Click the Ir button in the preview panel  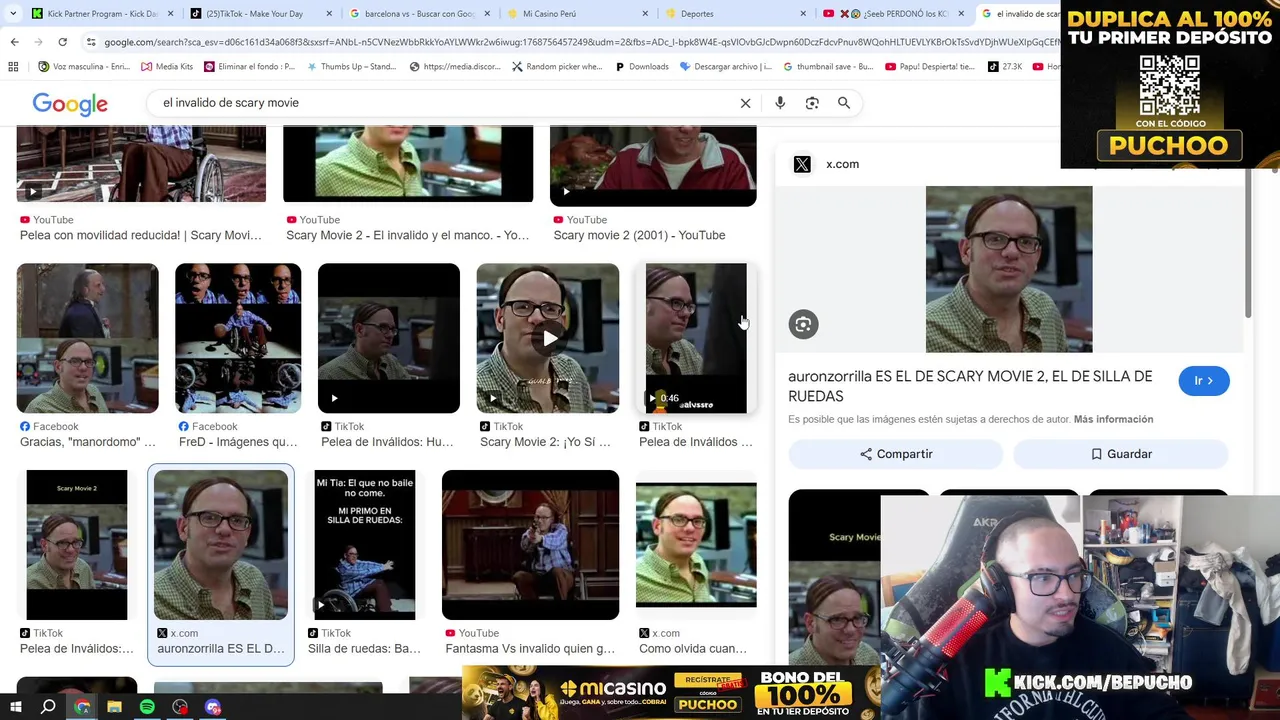click(1204, 381)
